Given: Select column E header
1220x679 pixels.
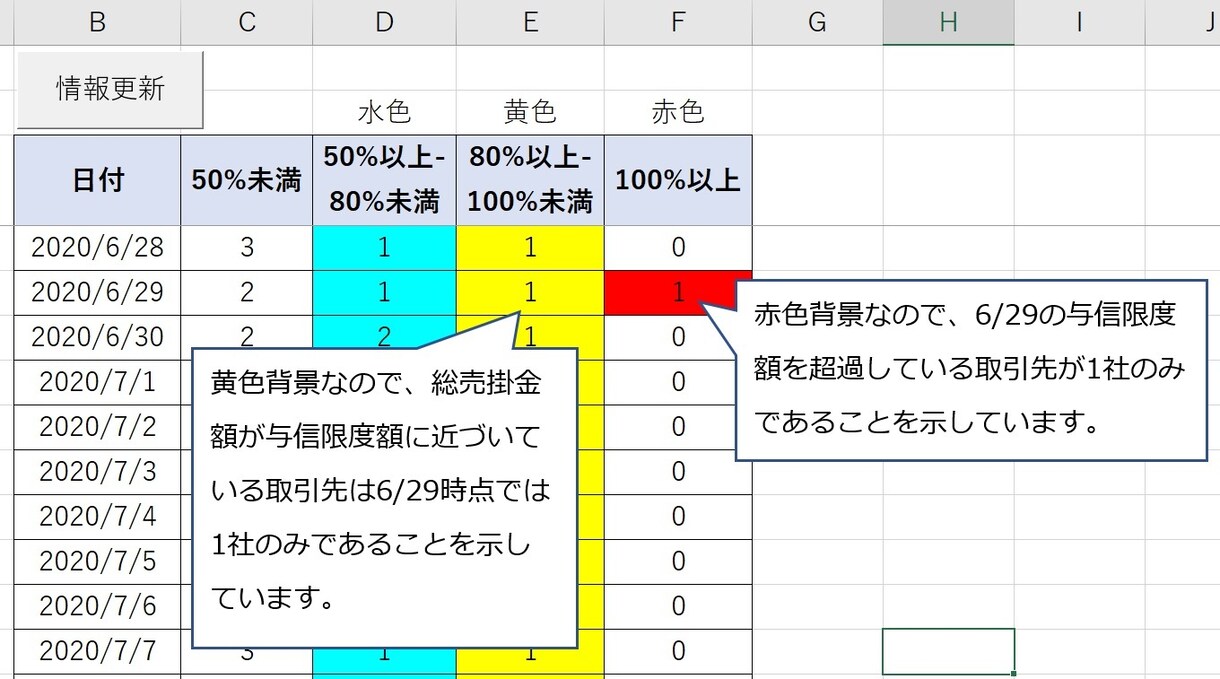Looking at the screenshot, I should 530,22.
